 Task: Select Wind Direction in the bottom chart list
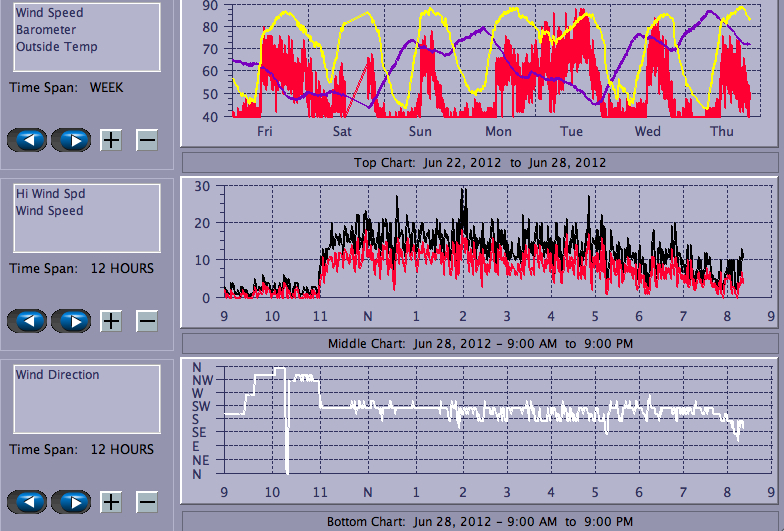57,375
